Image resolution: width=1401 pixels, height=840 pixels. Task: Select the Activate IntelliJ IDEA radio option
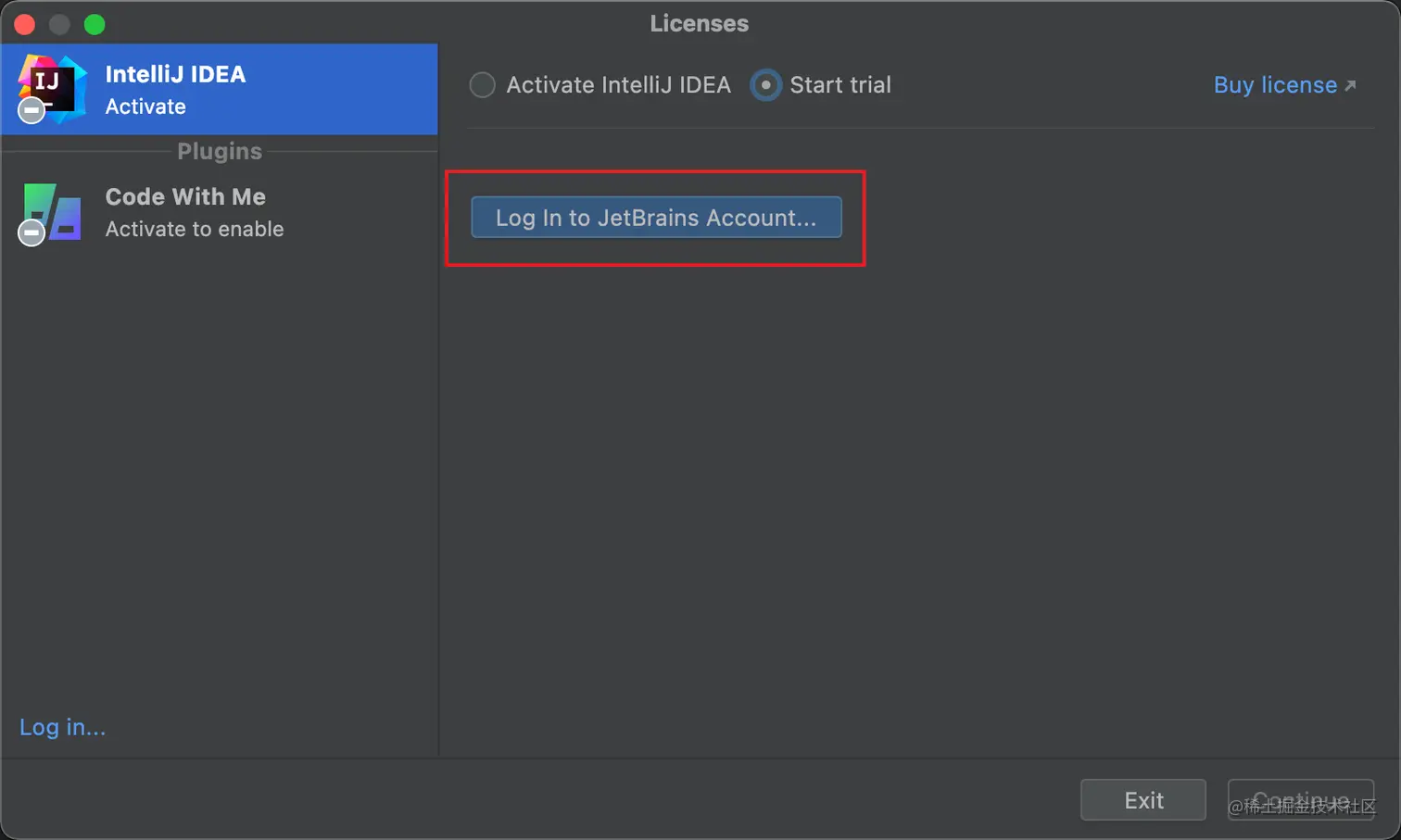coord(482,85)
